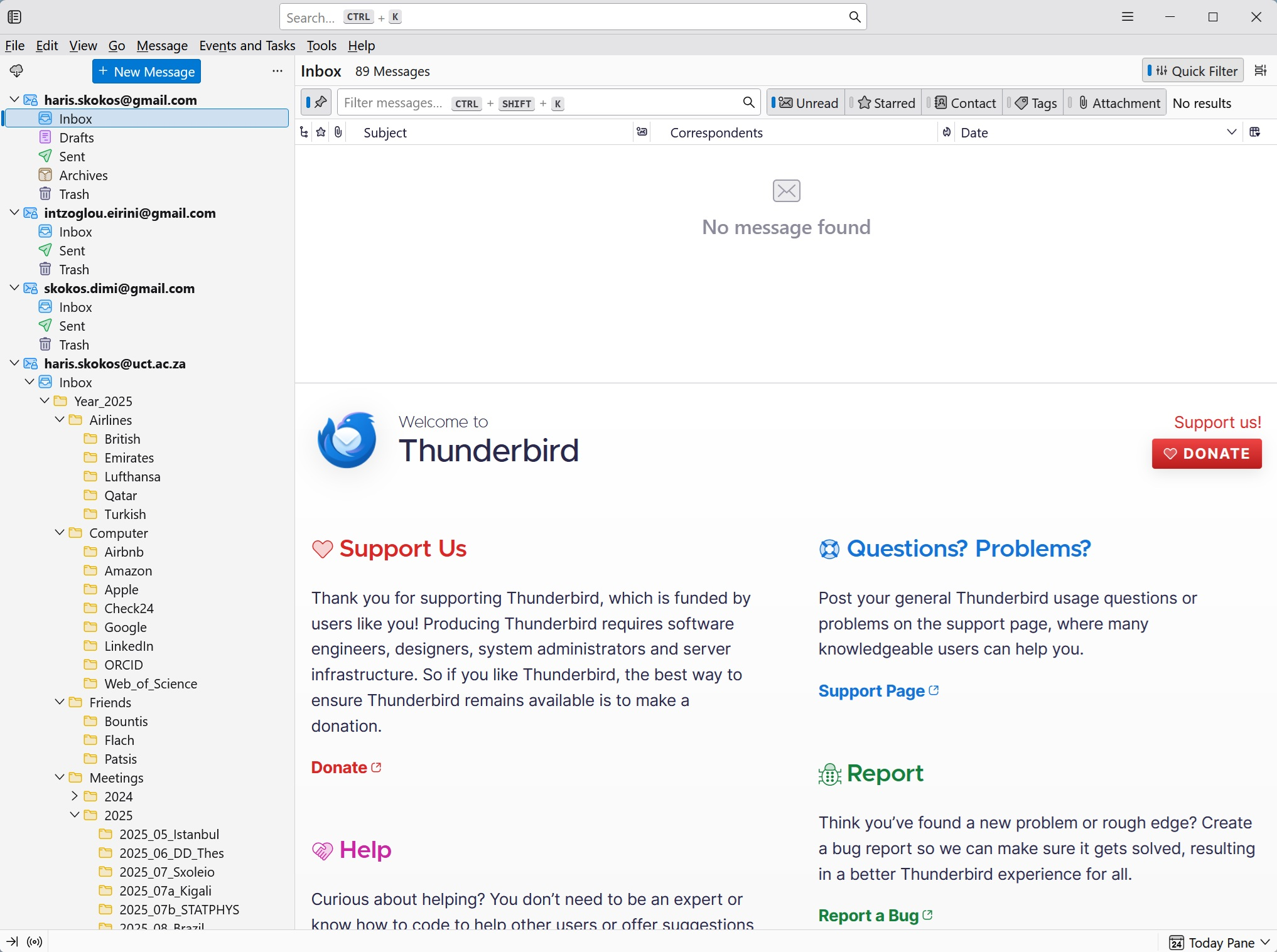Collapse the intzoglou.eirini@gmail.com account
Viewport: 1277px width, 952px height.
point(14,212)
